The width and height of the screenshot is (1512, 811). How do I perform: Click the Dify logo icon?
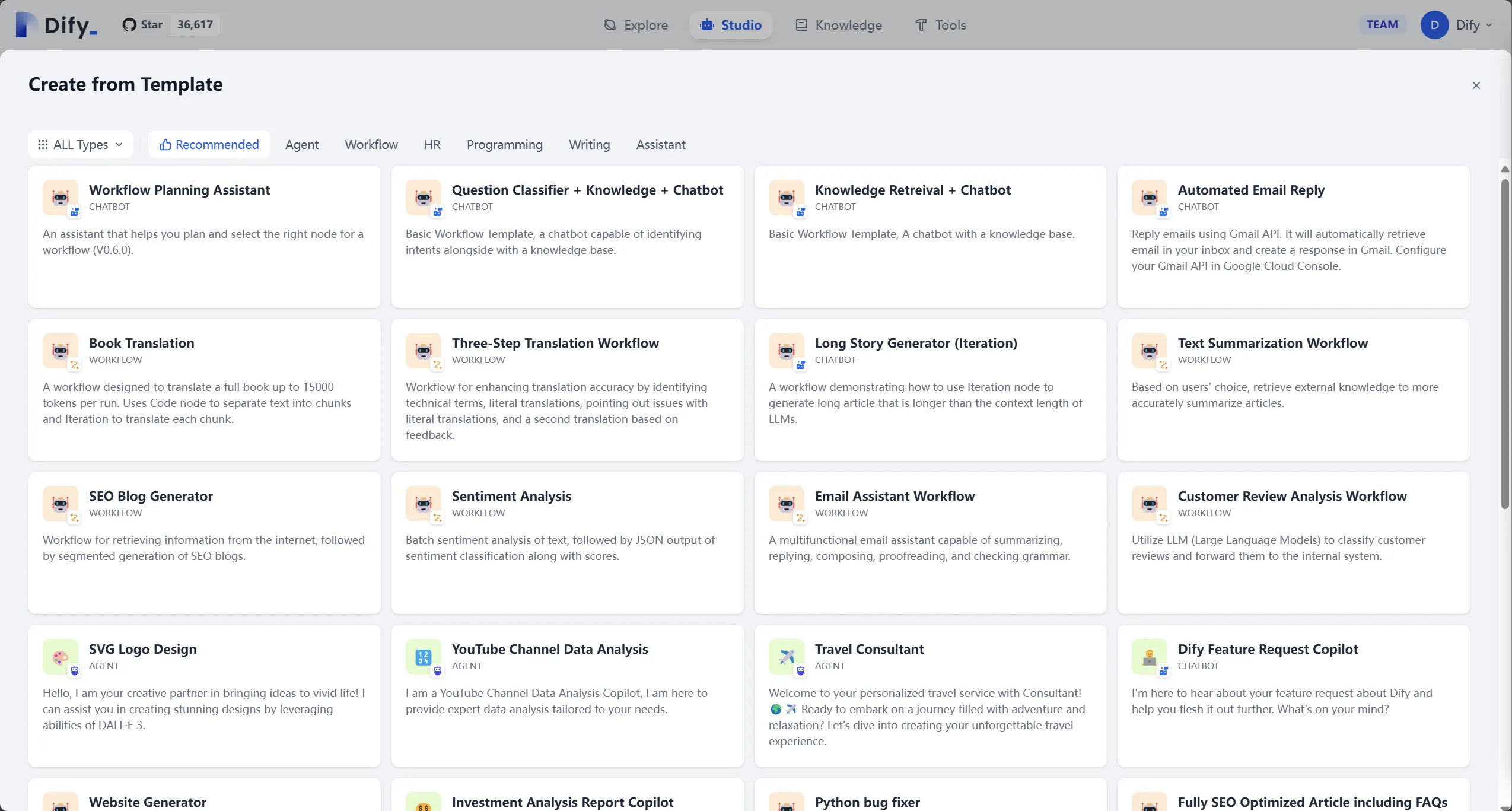(x=26, y=25)
